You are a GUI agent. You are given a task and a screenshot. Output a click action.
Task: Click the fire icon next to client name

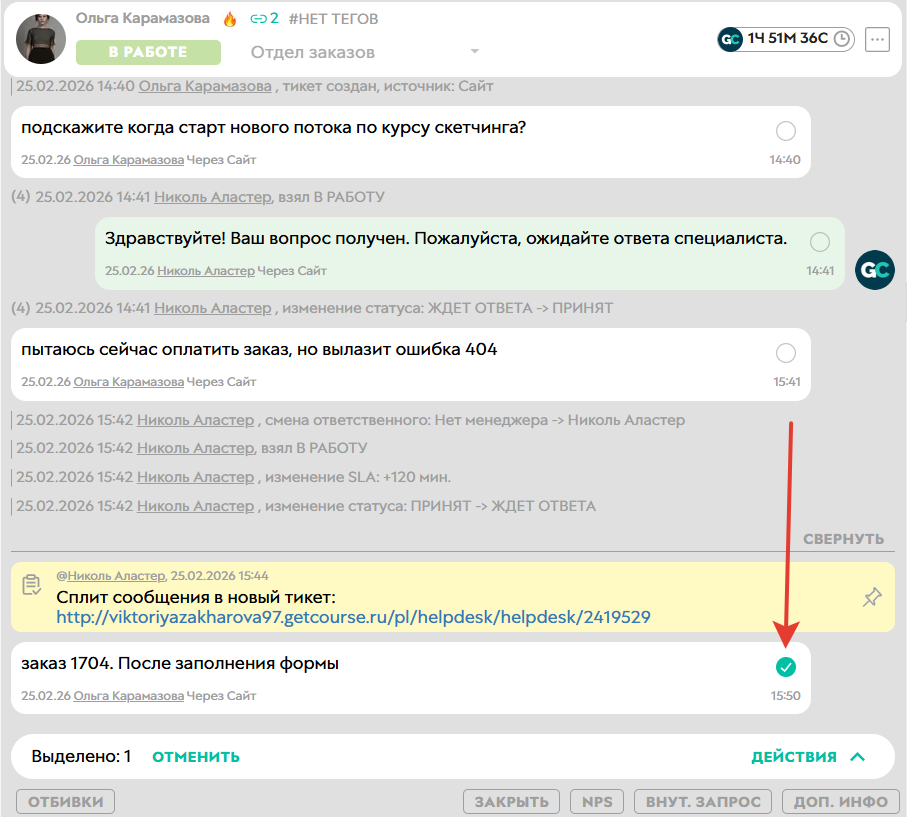coord(230,20)
